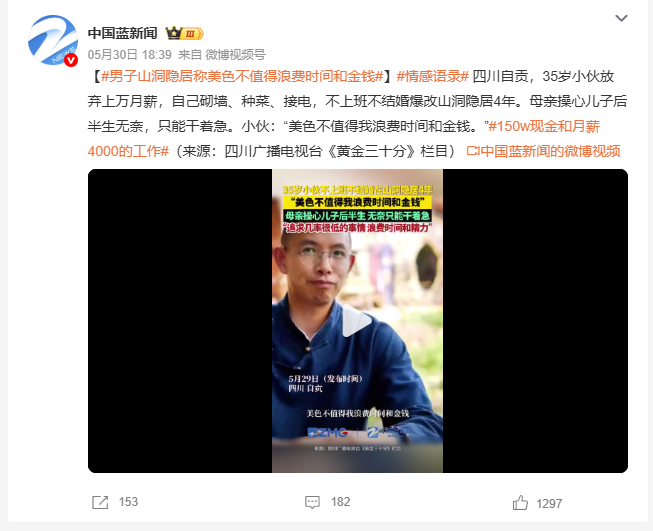Click the repost count 153
The height and width of the screenshot is (531, 653).
pyautogui.click(x=128, y=502)
